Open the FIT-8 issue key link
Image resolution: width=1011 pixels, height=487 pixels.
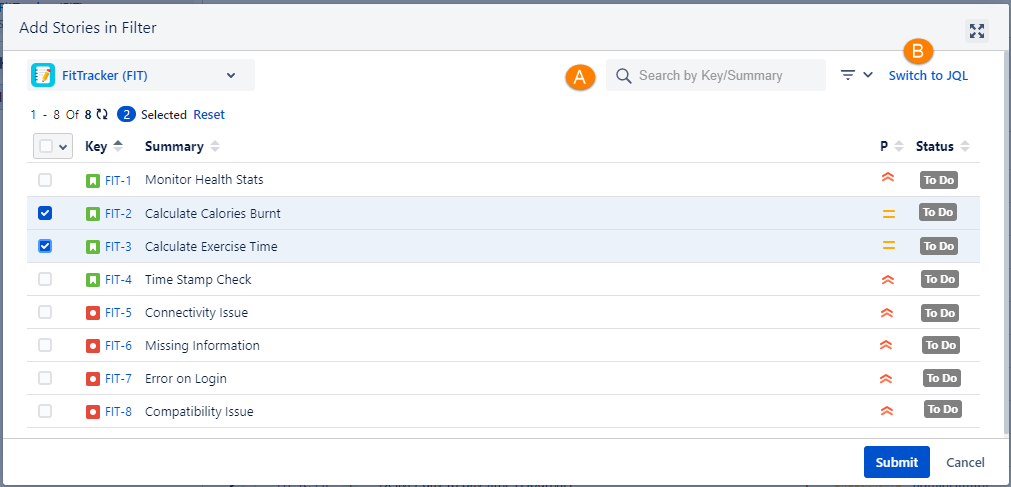point(119,412)
